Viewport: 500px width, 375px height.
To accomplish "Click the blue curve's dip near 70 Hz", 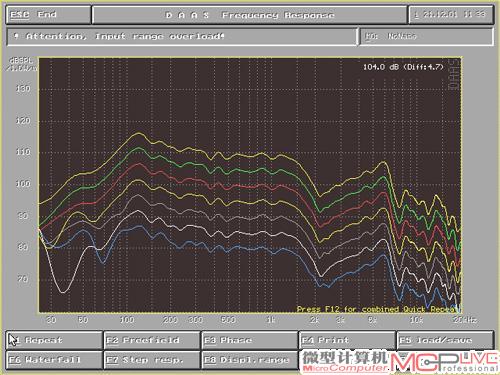I will pos(103,262).
